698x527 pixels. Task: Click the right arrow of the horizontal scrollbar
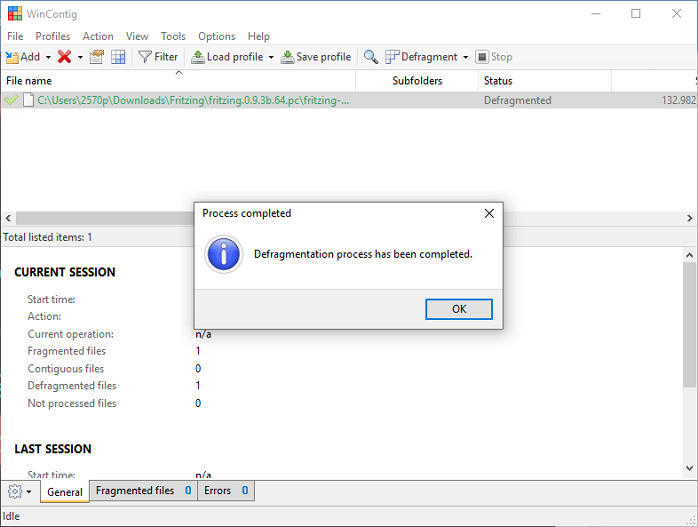pyautogui.click(x=690, y=218)
